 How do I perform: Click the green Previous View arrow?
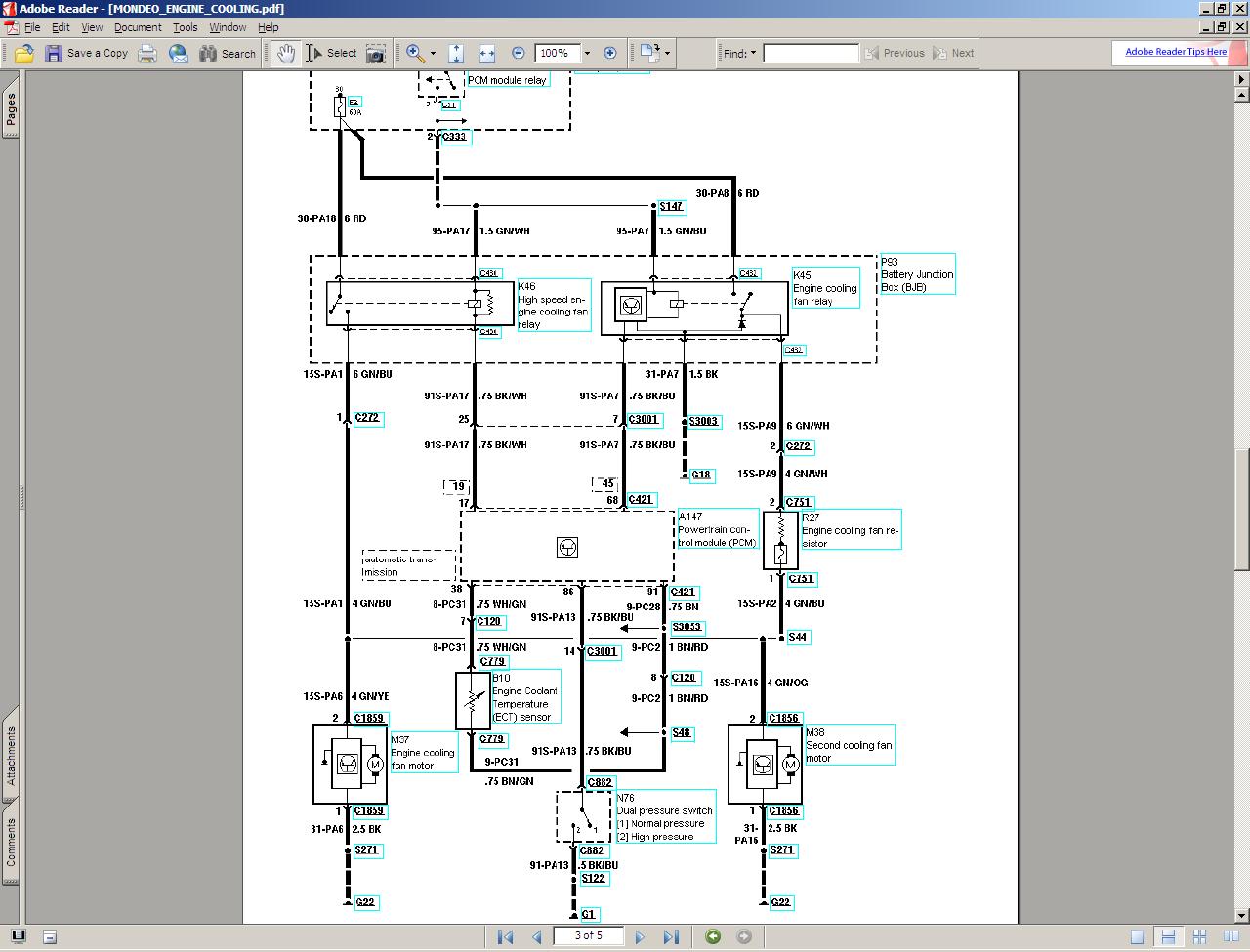click(x=713, y=936)
